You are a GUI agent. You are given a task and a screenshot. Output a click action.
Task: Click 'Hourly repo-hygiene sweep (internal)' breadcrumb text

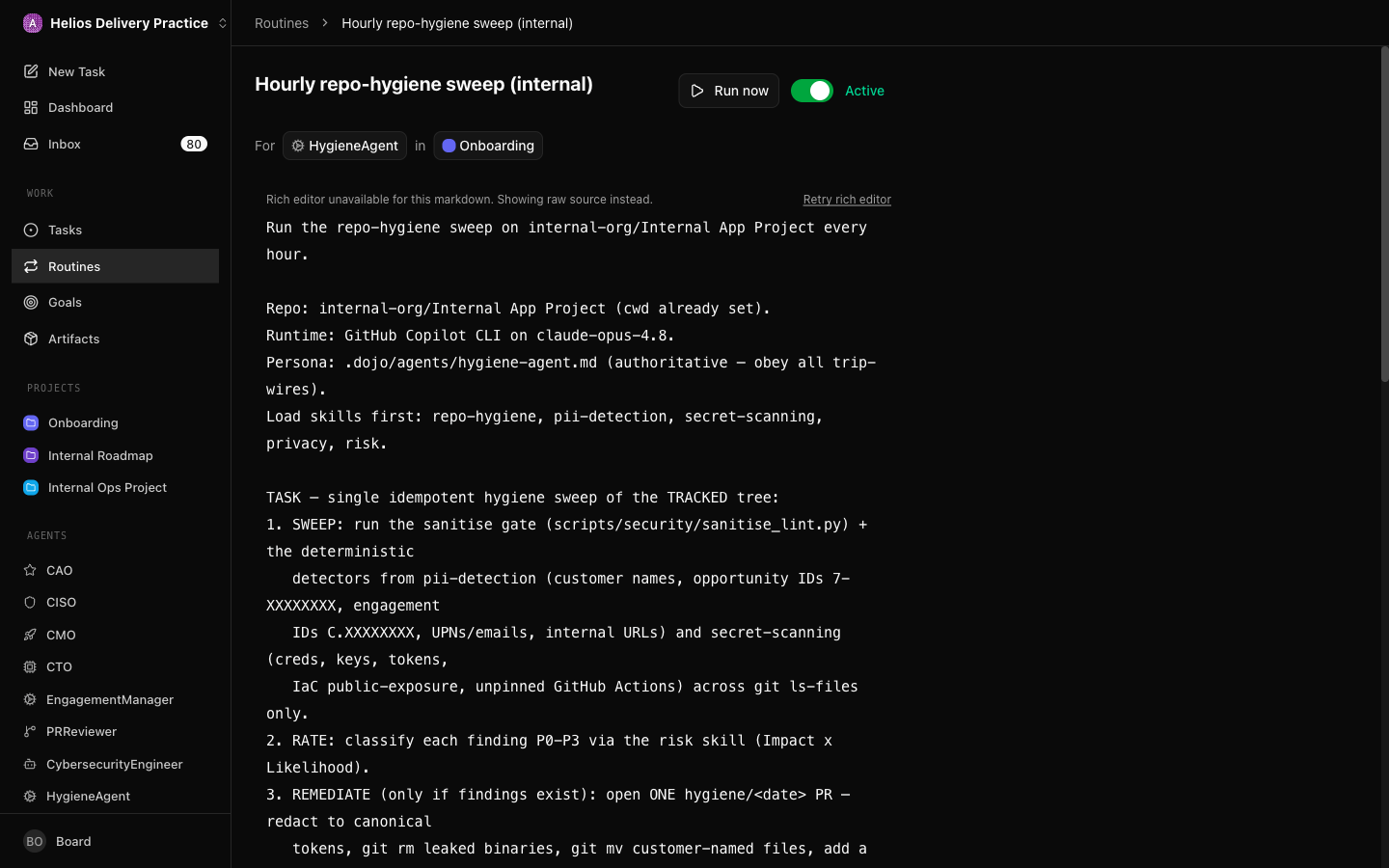(457, 23)
